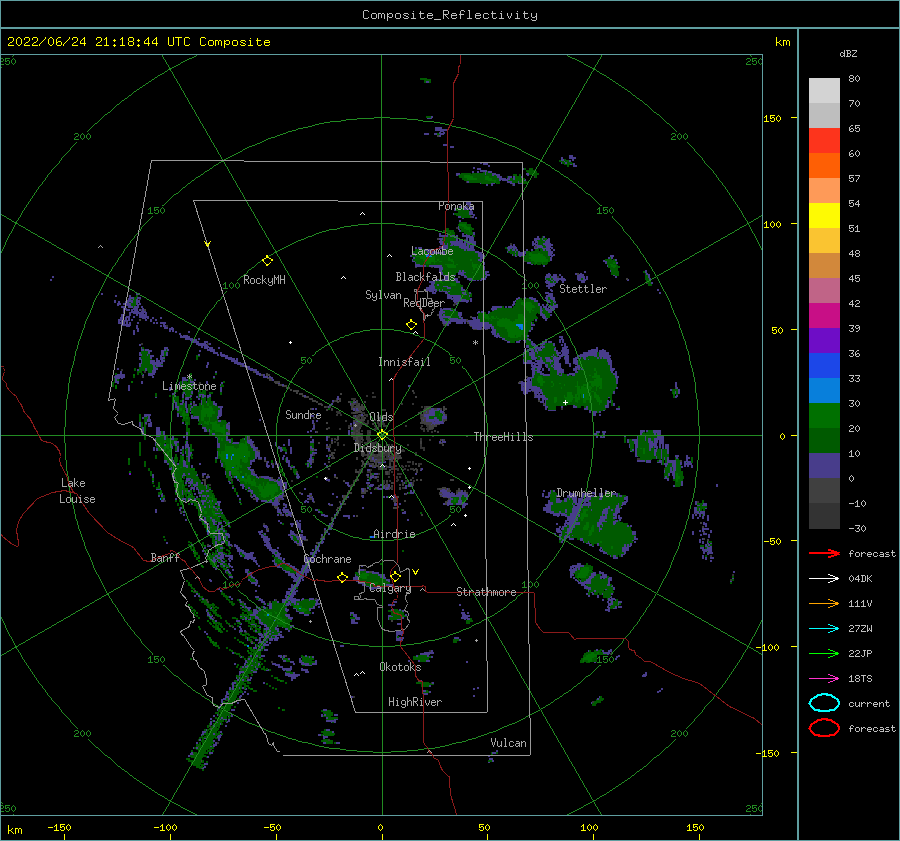The height and width of the screenshot is (841, 900).
Task: Click the yellow diamond marker over Calgary
Action: click(395, 576)
